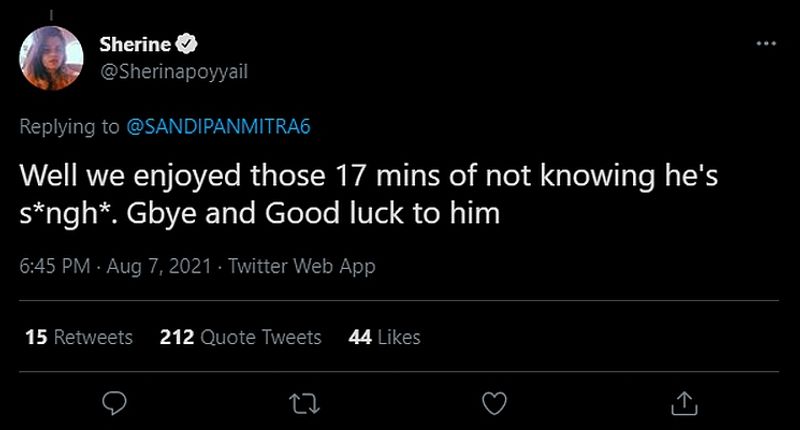This screenshot has width=800, height=430.
Task: Click the number 212 beside Quote Tweets
Action: [x=176, y=337]
